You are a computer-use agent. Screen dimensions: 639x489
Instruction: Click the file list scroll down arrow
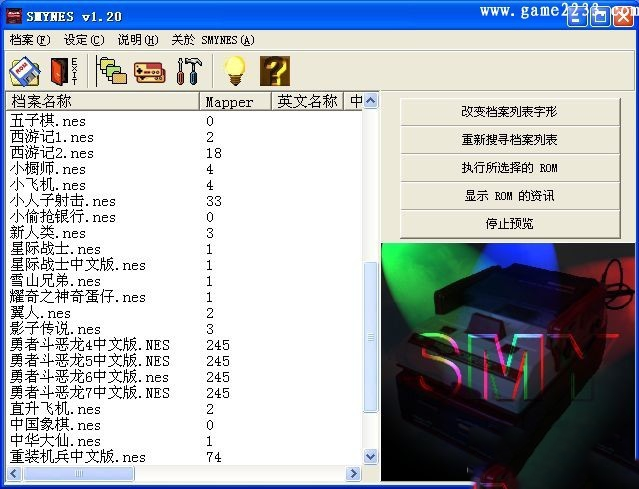(370, 456)
